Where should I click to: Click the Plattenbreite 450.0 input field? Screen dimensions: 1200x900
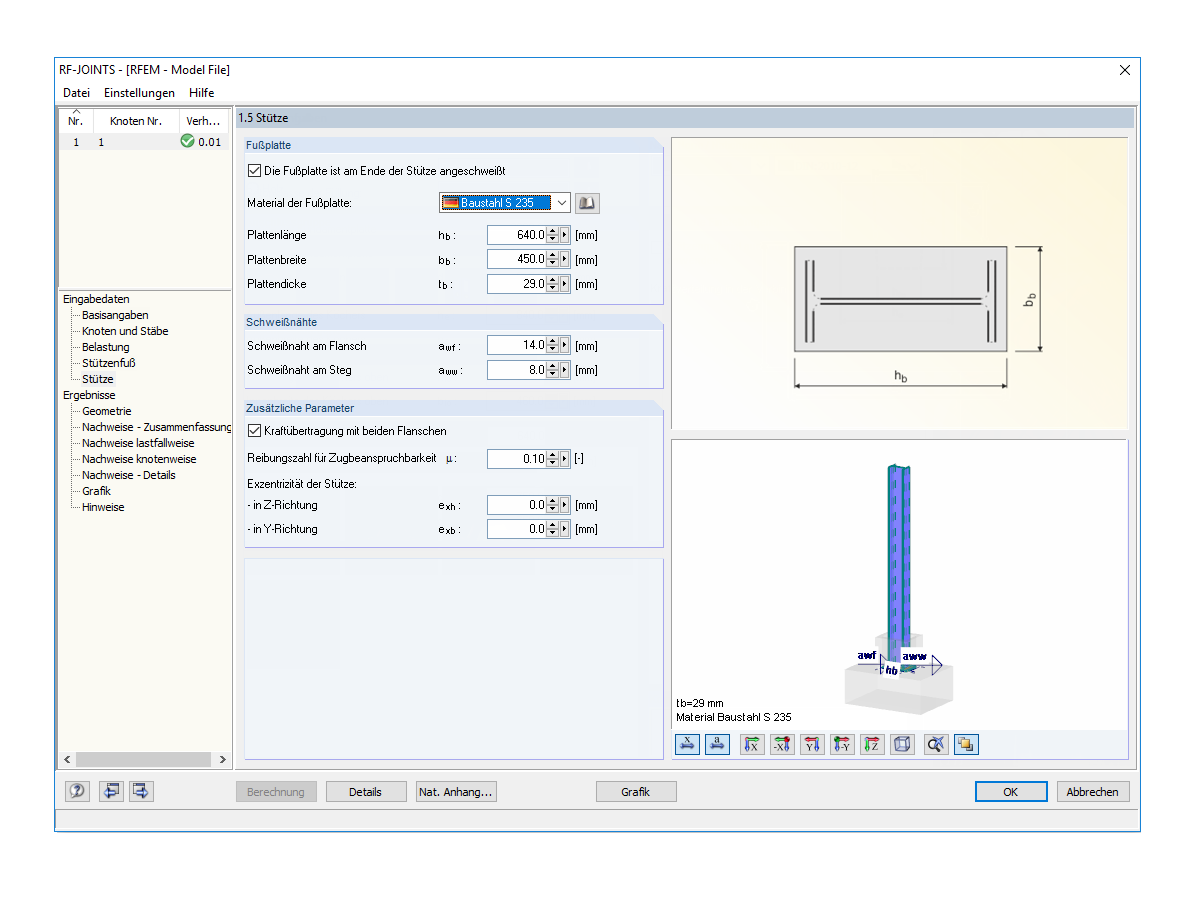pyautogui.click(x=517, y=259)
